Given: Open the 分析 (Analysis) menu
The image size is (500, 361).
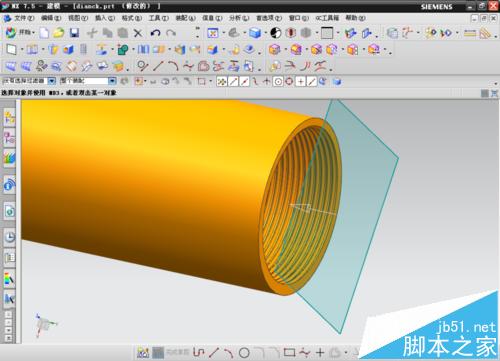Looking at the screenshot, I should 239,18.
